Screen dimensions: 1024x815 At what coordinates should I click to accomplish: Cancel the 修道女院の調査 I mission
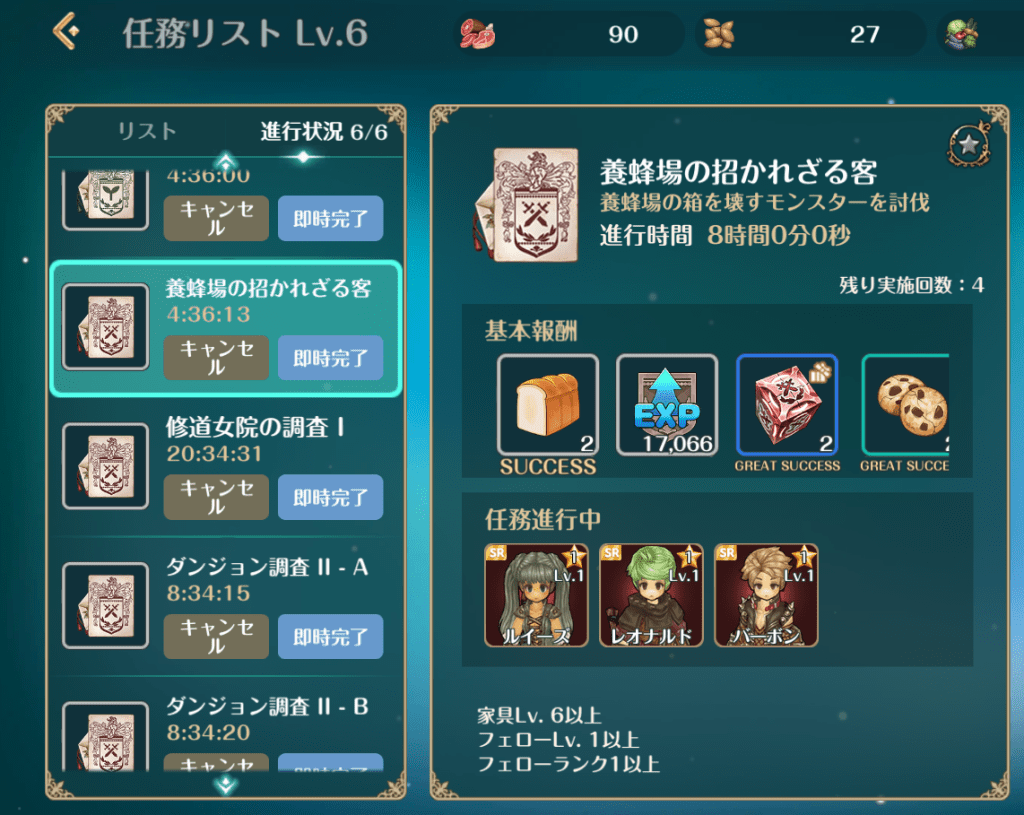(x=216, y=497)
